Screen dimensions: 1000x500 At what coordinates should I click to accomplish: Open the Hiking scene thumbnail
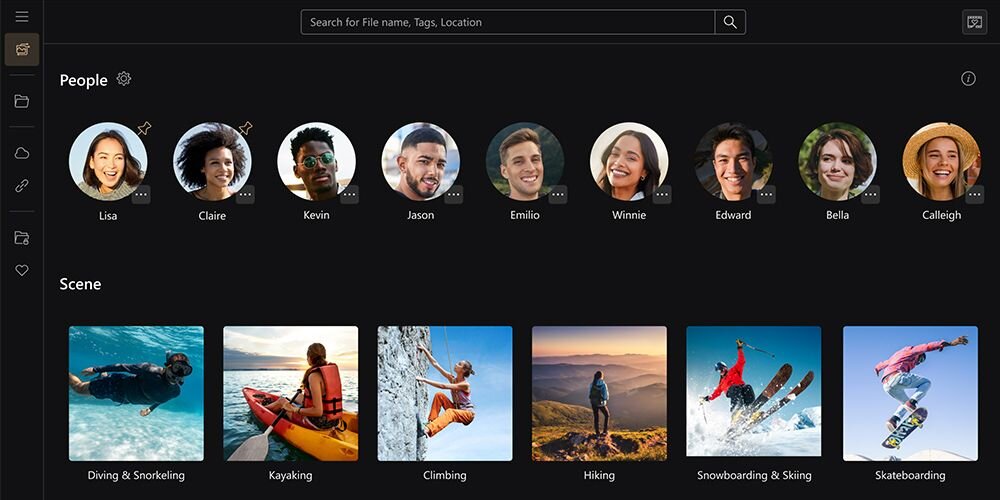click(599, 393)
